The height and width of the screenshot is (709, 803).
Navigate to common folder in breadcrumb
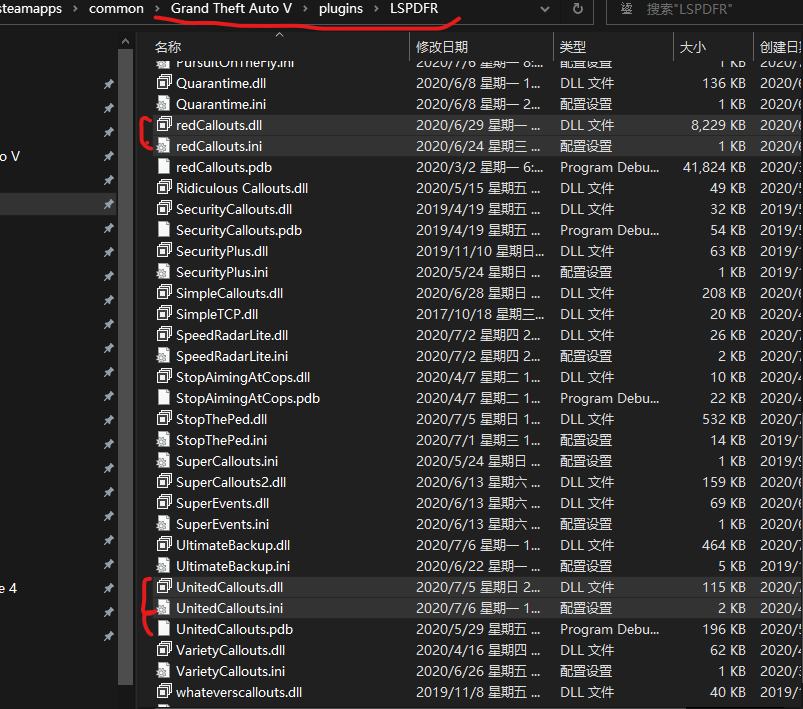116,9
